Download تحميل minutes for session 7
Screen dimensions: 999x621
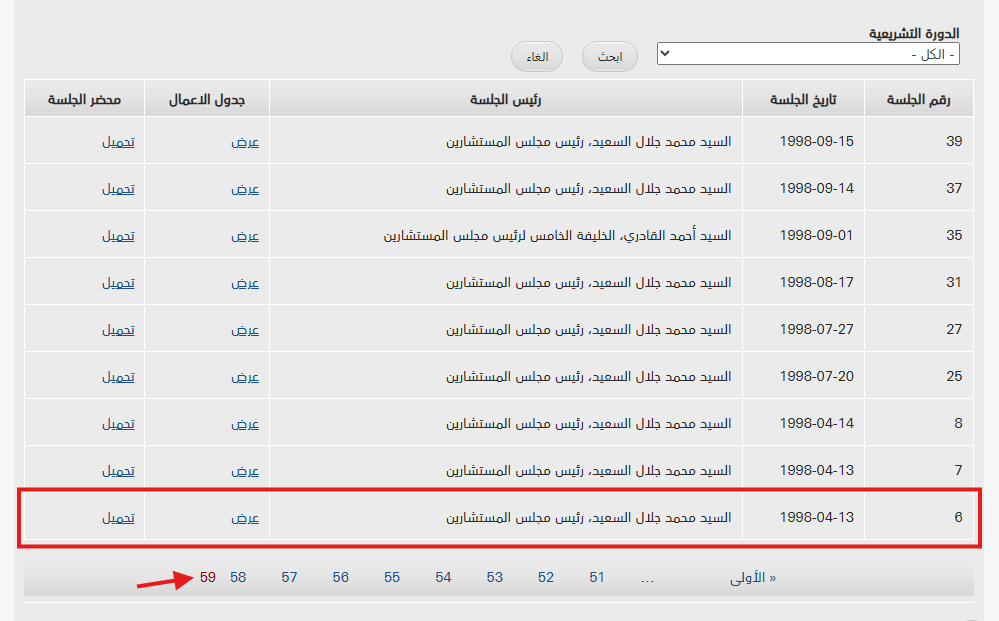[x=119, y=471]
